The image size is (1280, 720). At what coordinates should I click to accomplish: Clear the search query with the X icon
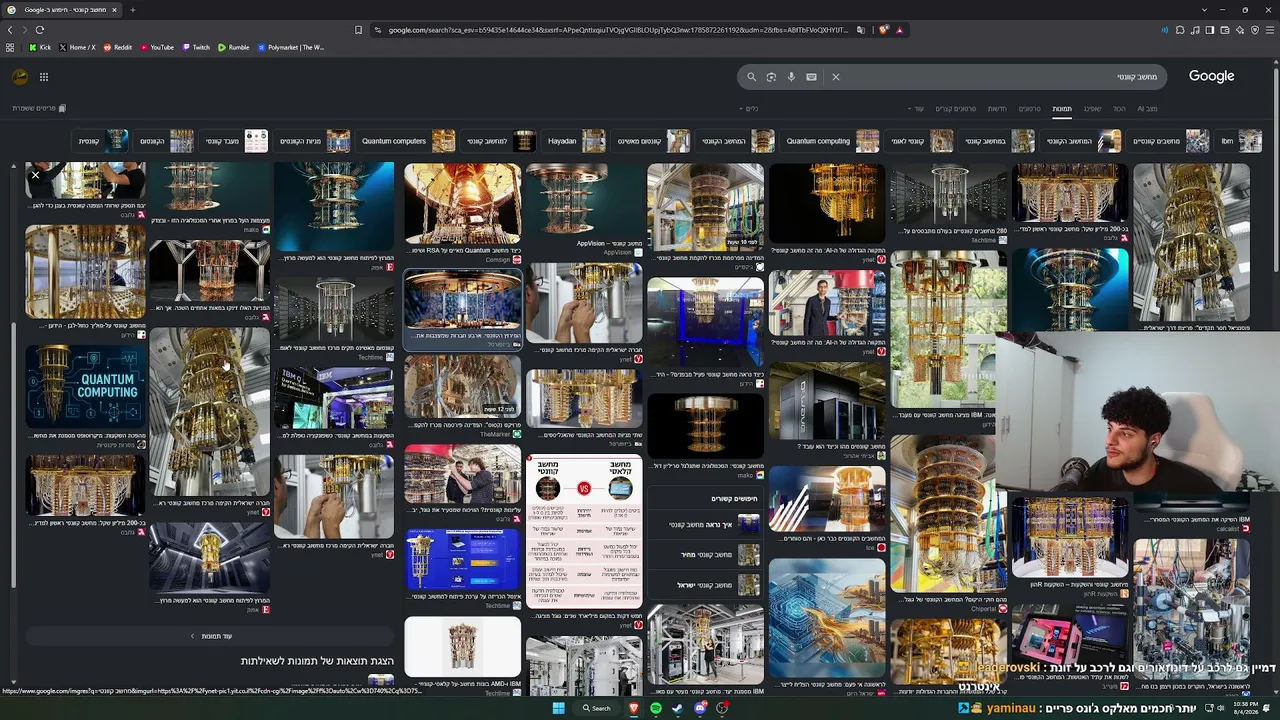point(836,77)
